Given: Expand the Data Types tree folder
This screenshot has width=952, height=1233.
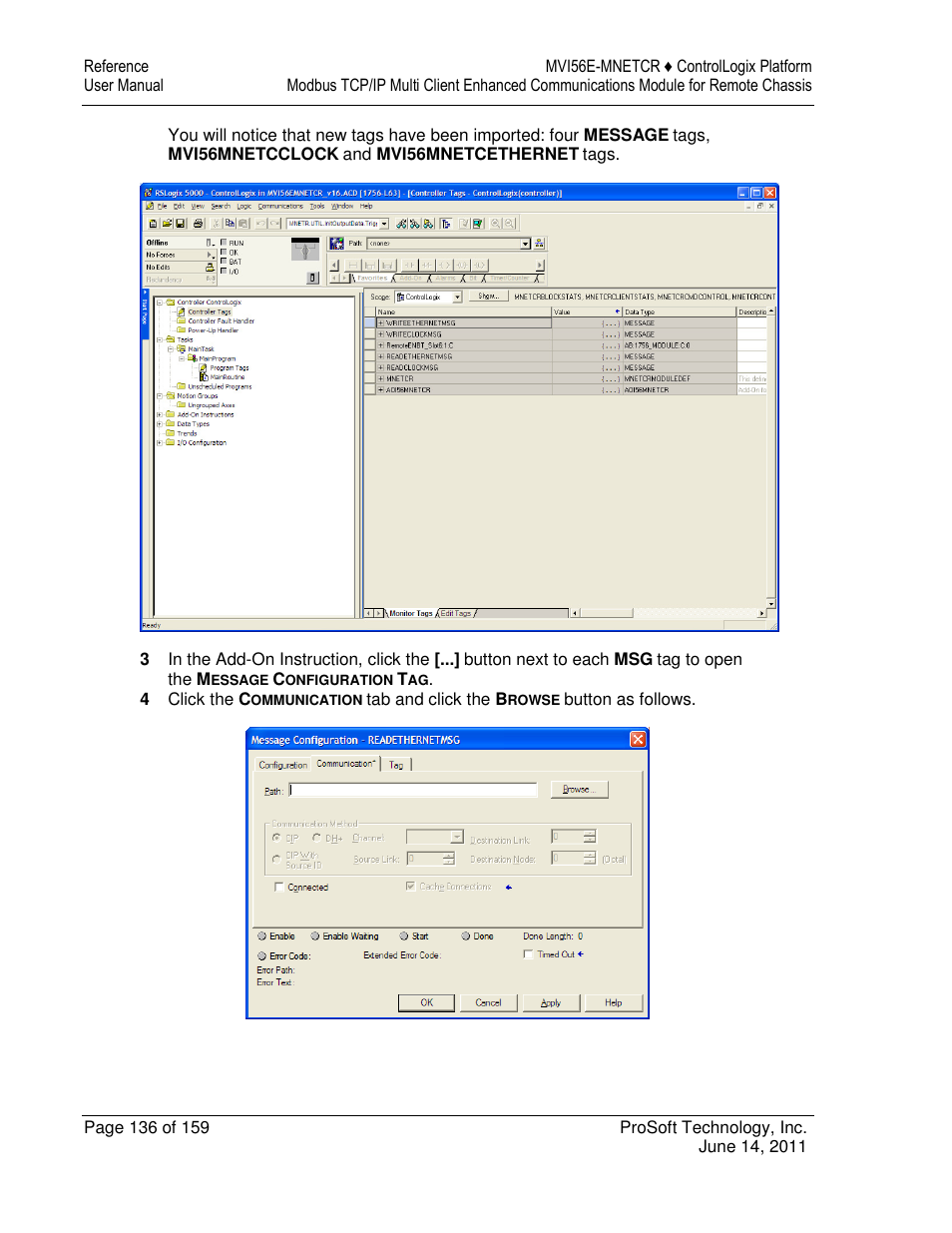Looking at the screenshot, I should 160,424.
